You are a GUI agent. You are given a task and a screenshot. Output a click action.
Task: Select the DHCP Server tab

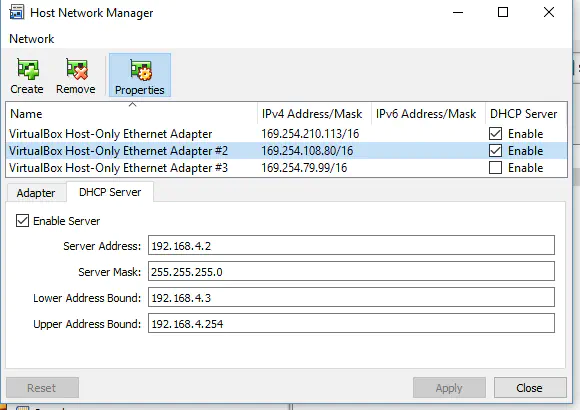pyautogui.click(x=110, y=192)
